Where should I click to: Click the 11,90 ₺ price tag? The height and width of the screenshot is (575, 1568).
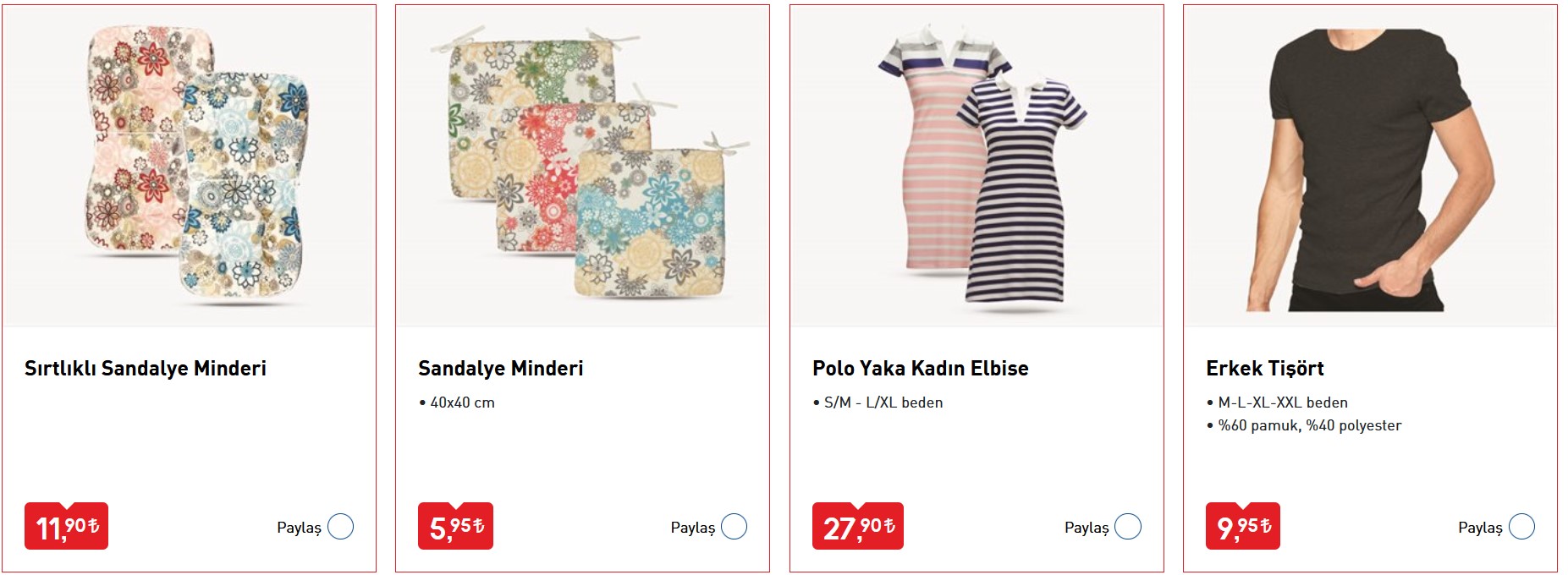66,527
